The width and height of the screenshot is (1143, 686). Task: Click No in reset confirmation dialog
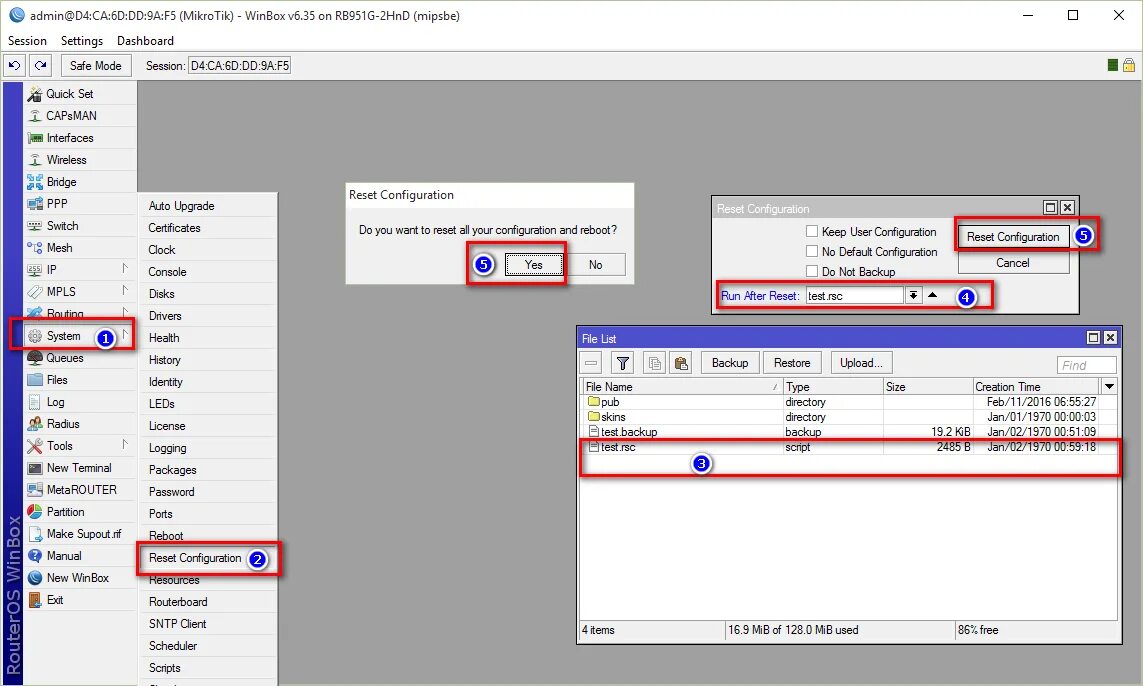(x=596, y=265)
